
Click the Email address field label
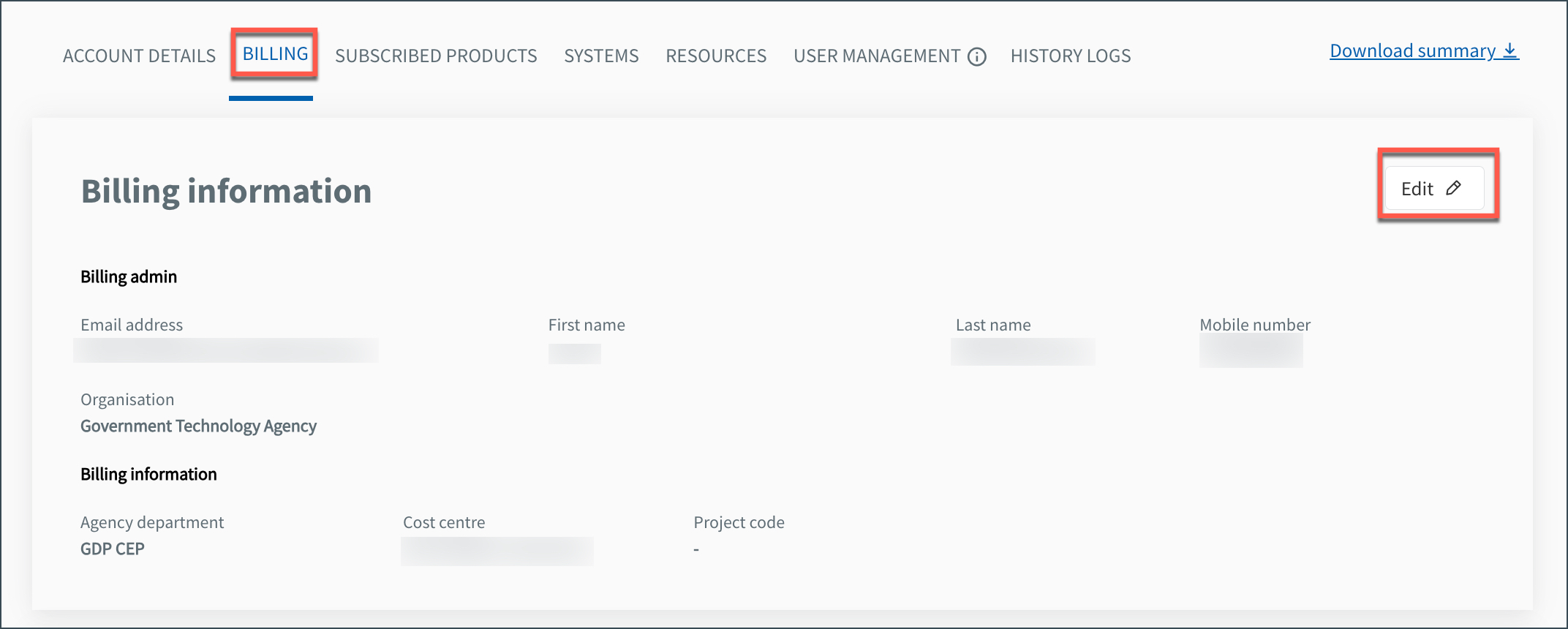pyautogui.click(x=132, y=325)
